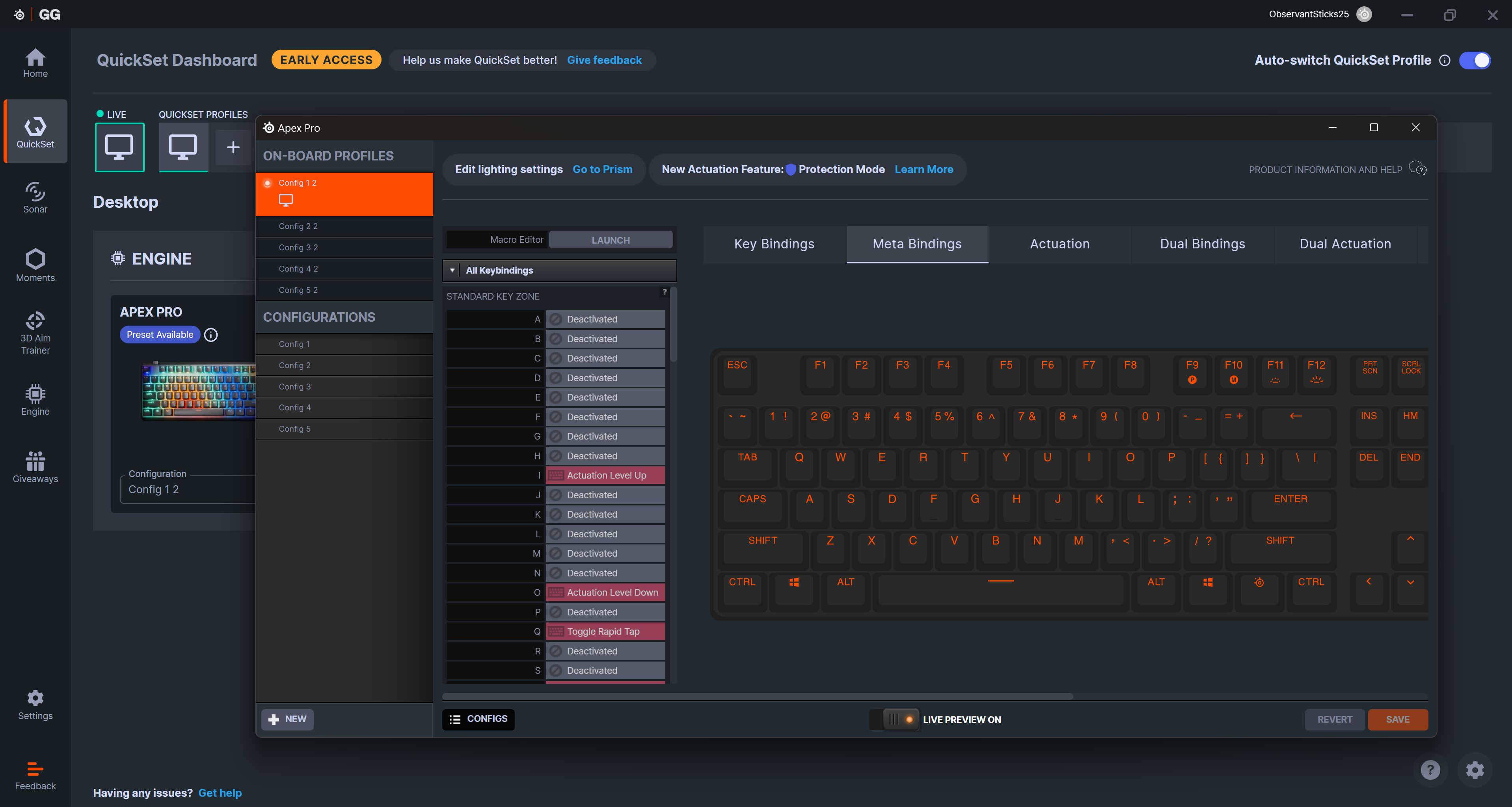Switch to the Dual Actuation tab
Image resolution: width=1512 pixels, height=807 pixels.
pos(1345,244)
